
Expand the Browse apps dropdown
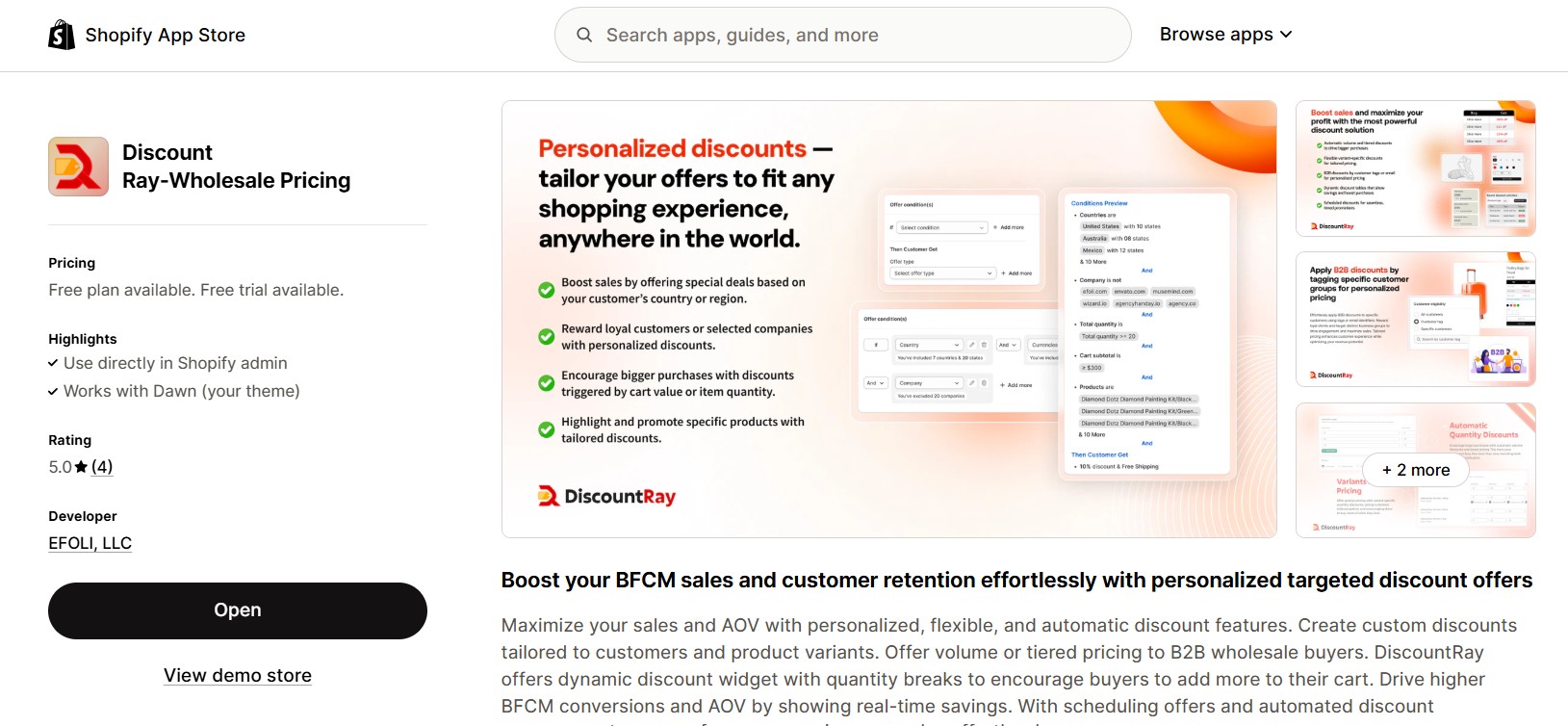[x=1224, y=35]
